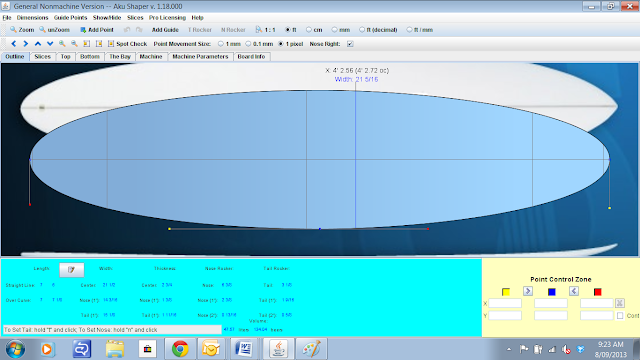Image resolution: width=640 pixels, height=360 pixels.
Task: Click the N Rocker button
Action: tap(233, 30)
